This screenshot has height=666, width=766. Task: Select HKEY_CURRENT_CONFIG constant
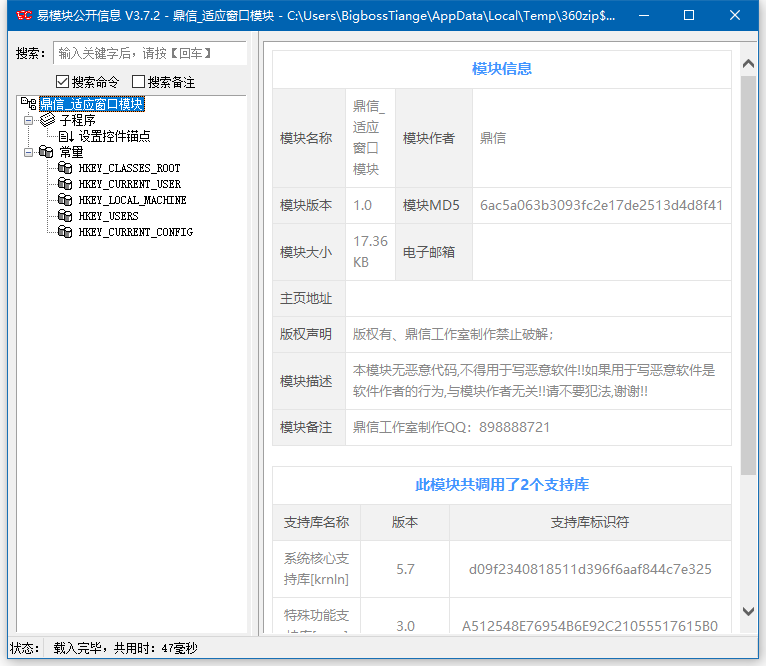point(136,232)
